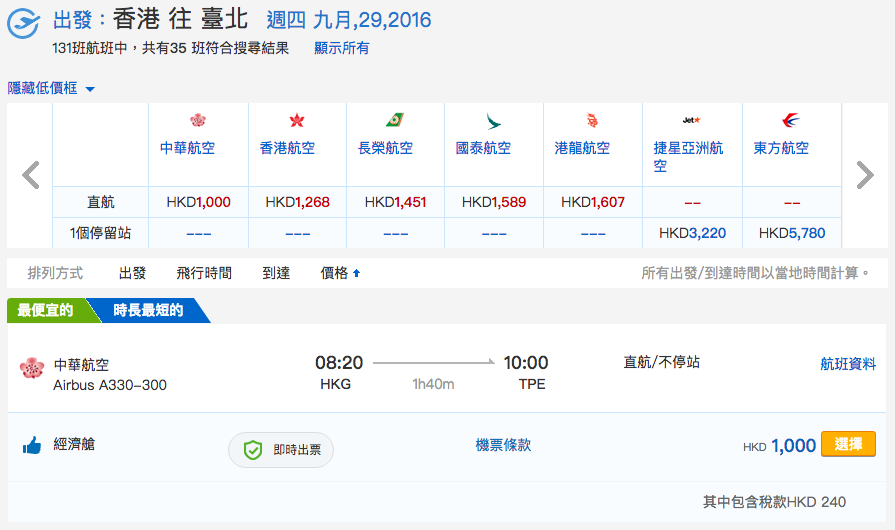This screenshot has width=895, height=530.
Task: Click the HKD 1,000 fare price
Action: [x=779, y=446]
